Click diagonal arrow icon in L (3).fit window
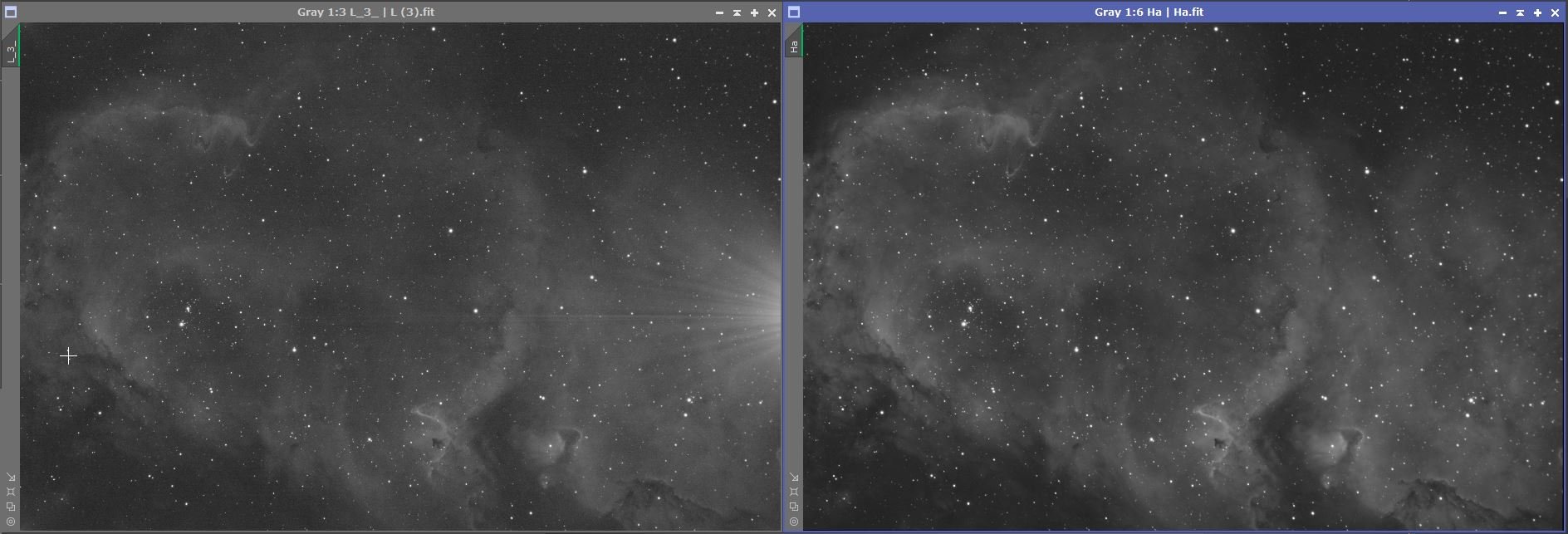Screen dimensions: 1568x534 click(11, 478)
